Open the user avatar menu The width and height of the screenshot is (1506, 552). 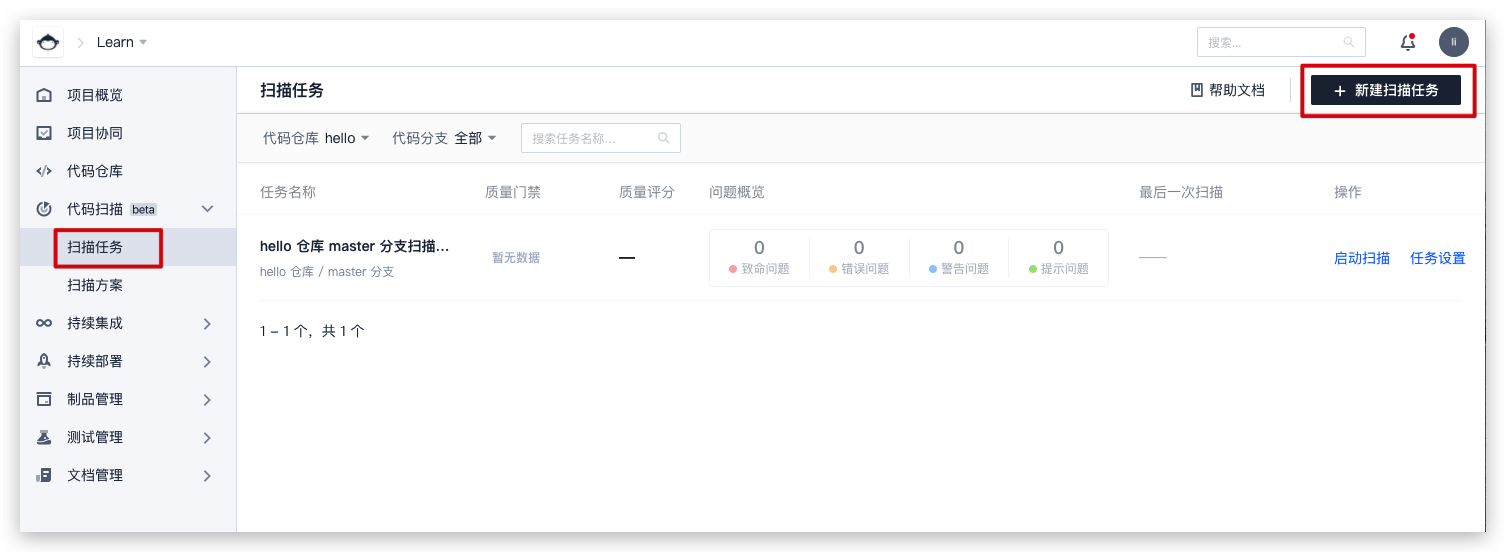click(1454, 42)
